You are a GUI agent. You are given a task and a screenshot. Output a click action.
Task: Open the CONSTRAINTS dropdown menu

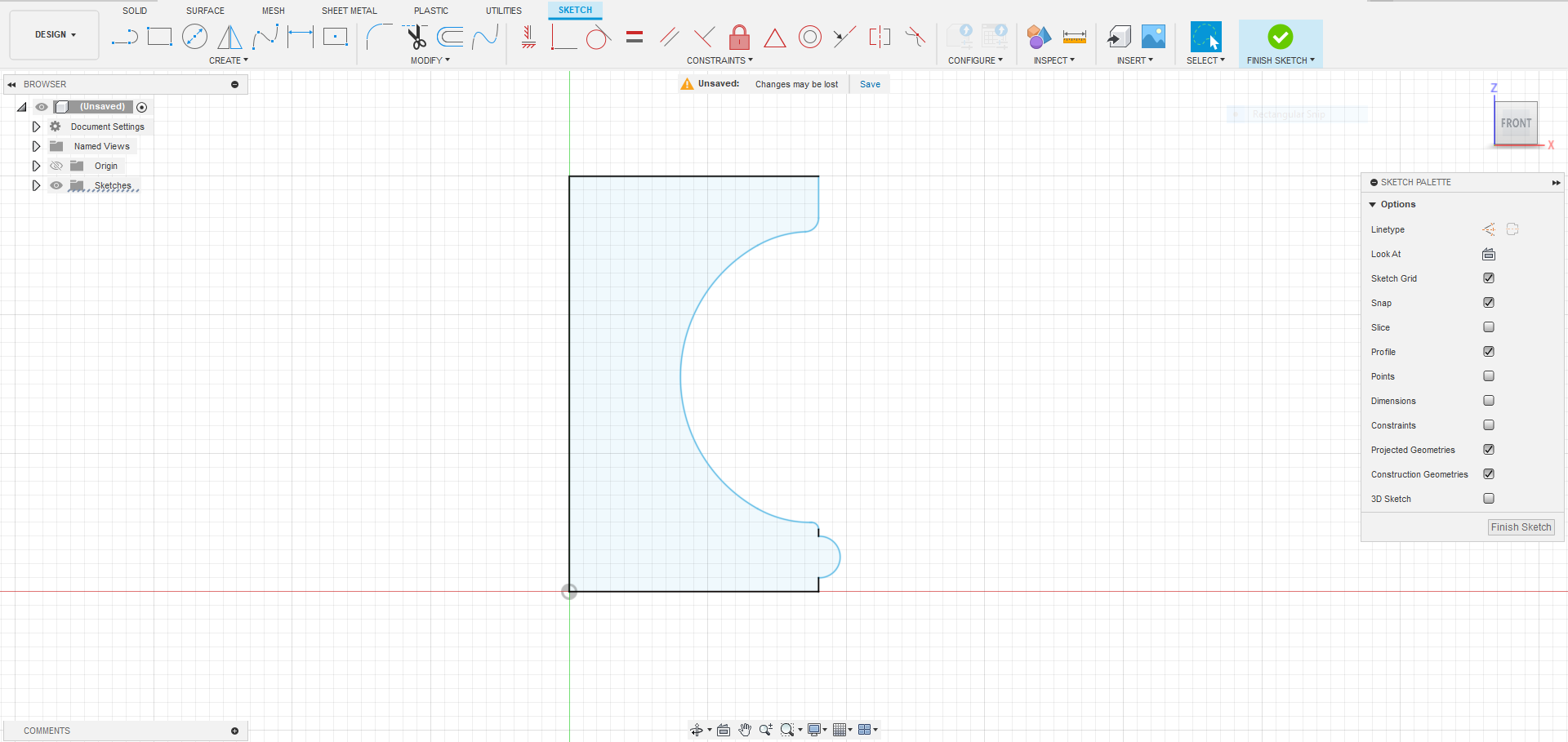[x=719, y=60]
